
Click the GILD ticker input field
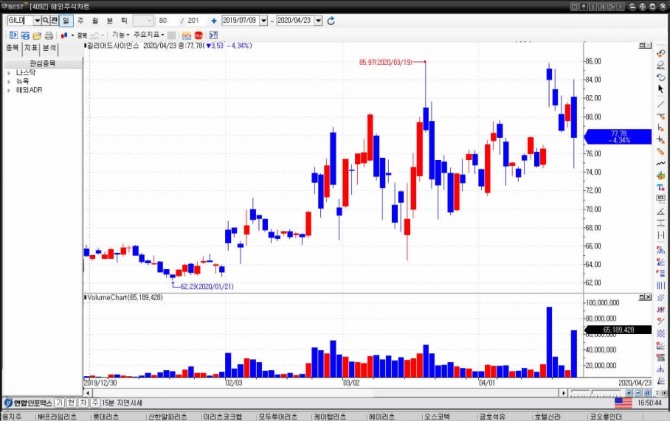point(20,21)
